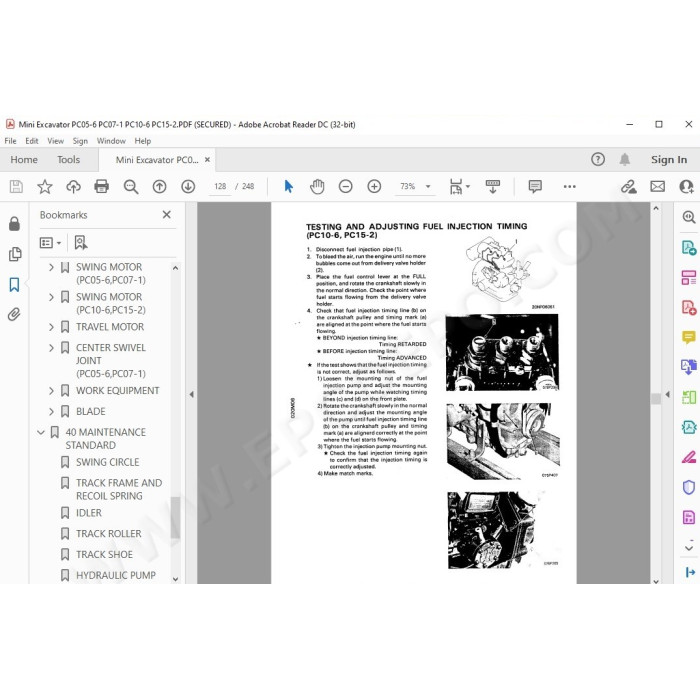Image resolution: width=700 pixels, height=700 pixels.
Task: Open the Find text magnifier
Action: pos(131,186)
